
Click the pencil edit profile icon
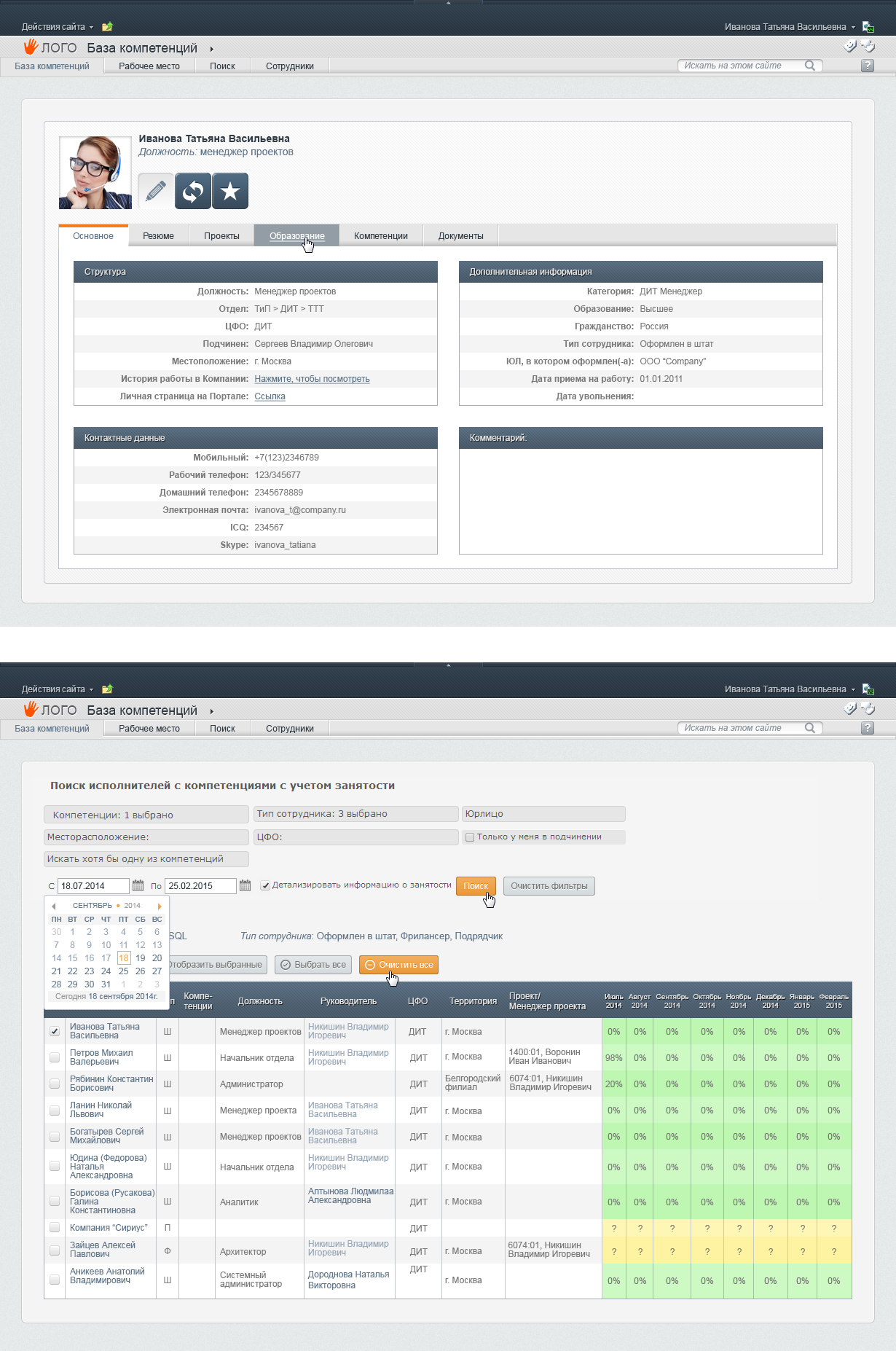[x=155, y=192]
